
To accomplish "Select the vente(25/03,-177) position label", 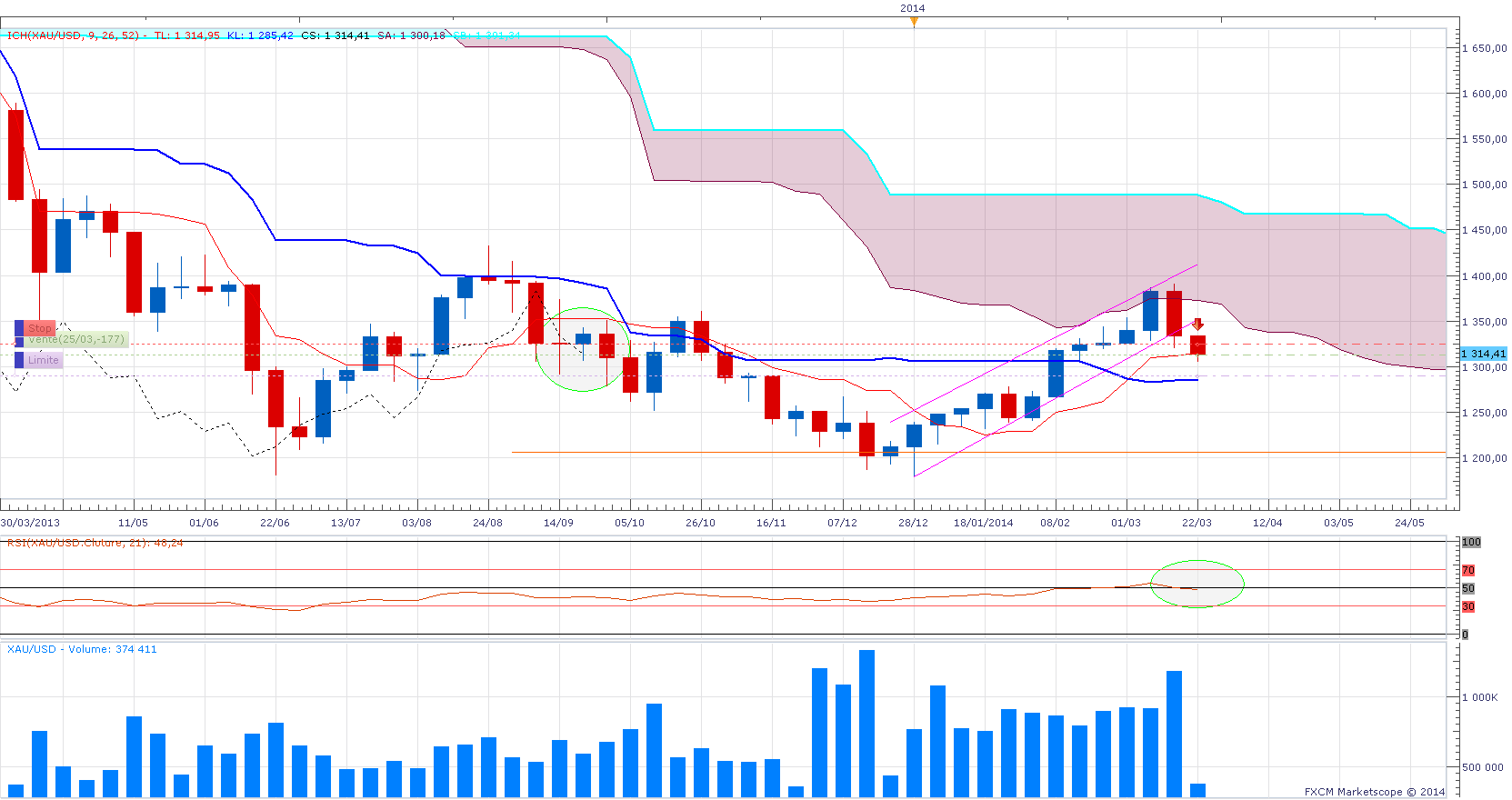I will 71,340.
